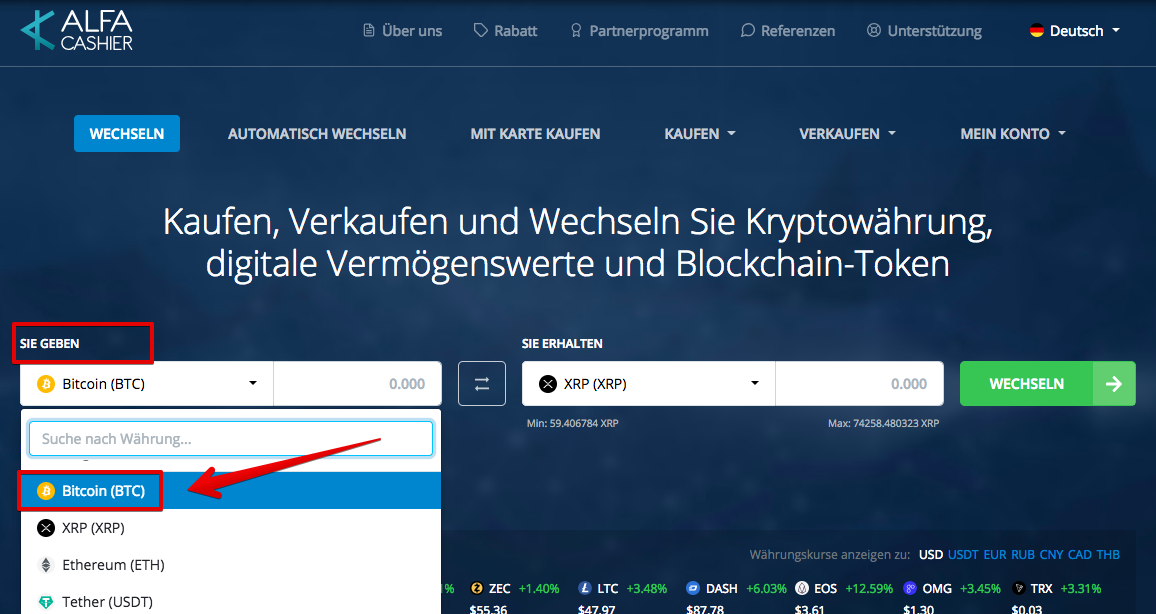The image size is (1156, 614).
Task: Open the XRP (XRP) receive currency selector
Action: (649, 383)
